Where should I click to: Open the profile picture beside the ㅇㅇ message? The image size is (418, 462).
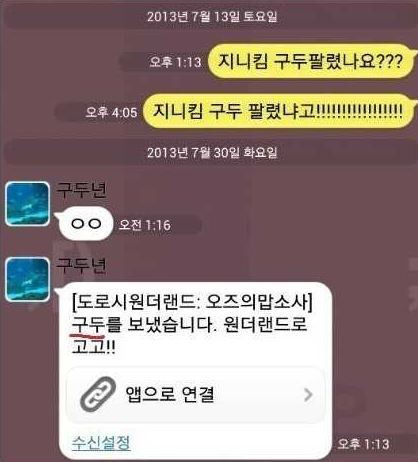28,204
